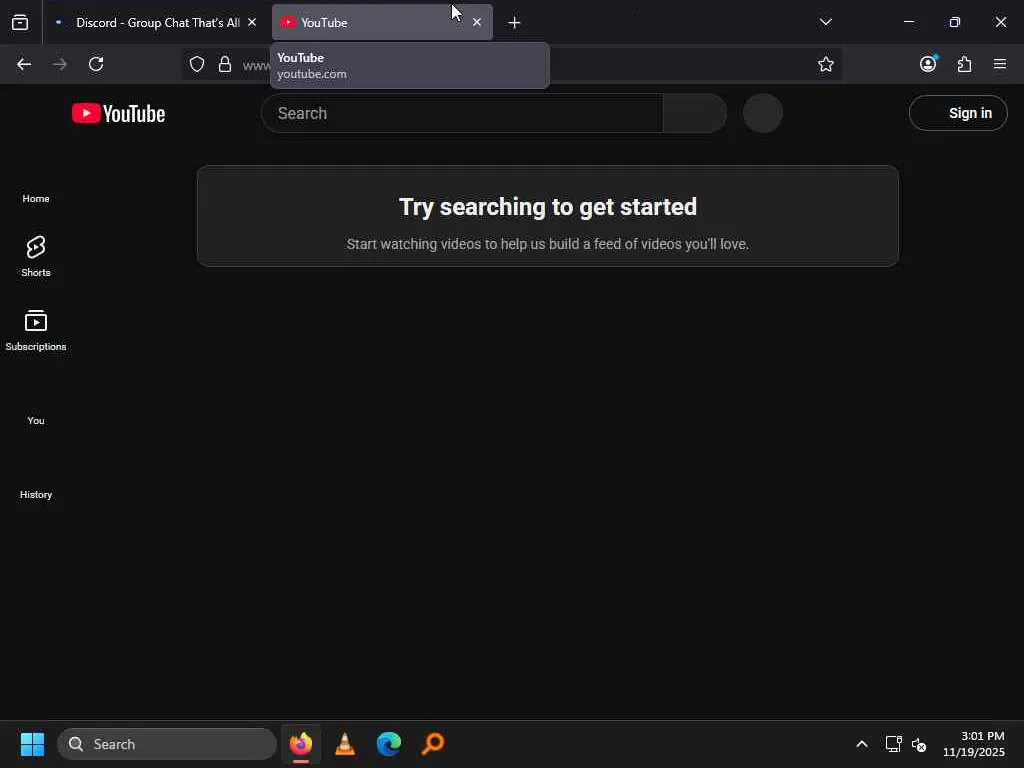Image resolution: width=1024 pixels, height=768 pixels.
Task: Open the clock showing 3:01 PM
Action: tap(974, 744)
